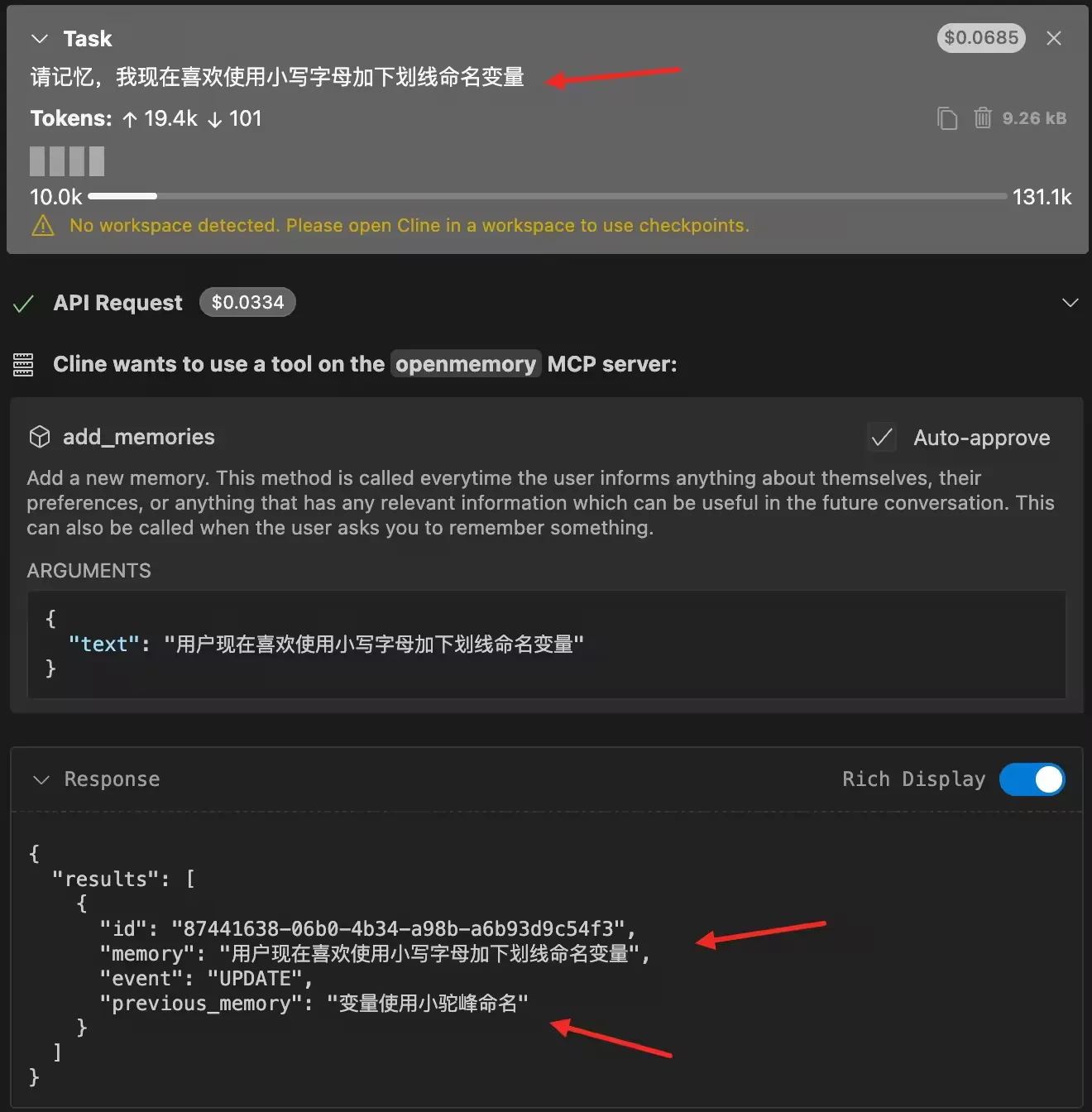The image size is (1092, 1112).
Task: Click the add_memories tool cube icon
Action: [40, 437]
